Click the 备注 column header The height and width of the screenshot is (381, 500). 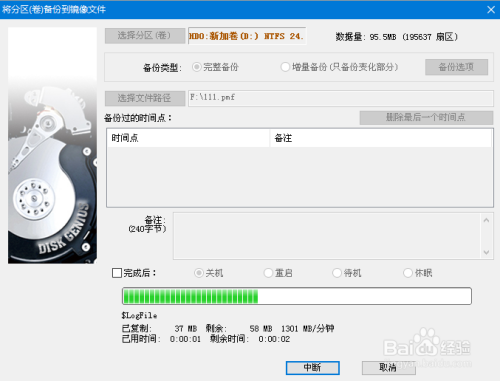[x=380, y=138]
